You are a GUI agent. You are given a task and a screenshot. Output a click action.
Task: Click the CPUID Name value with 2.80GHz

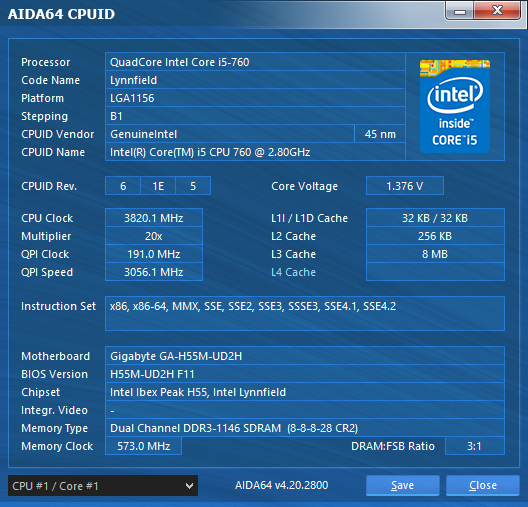[x=255, y=152]
